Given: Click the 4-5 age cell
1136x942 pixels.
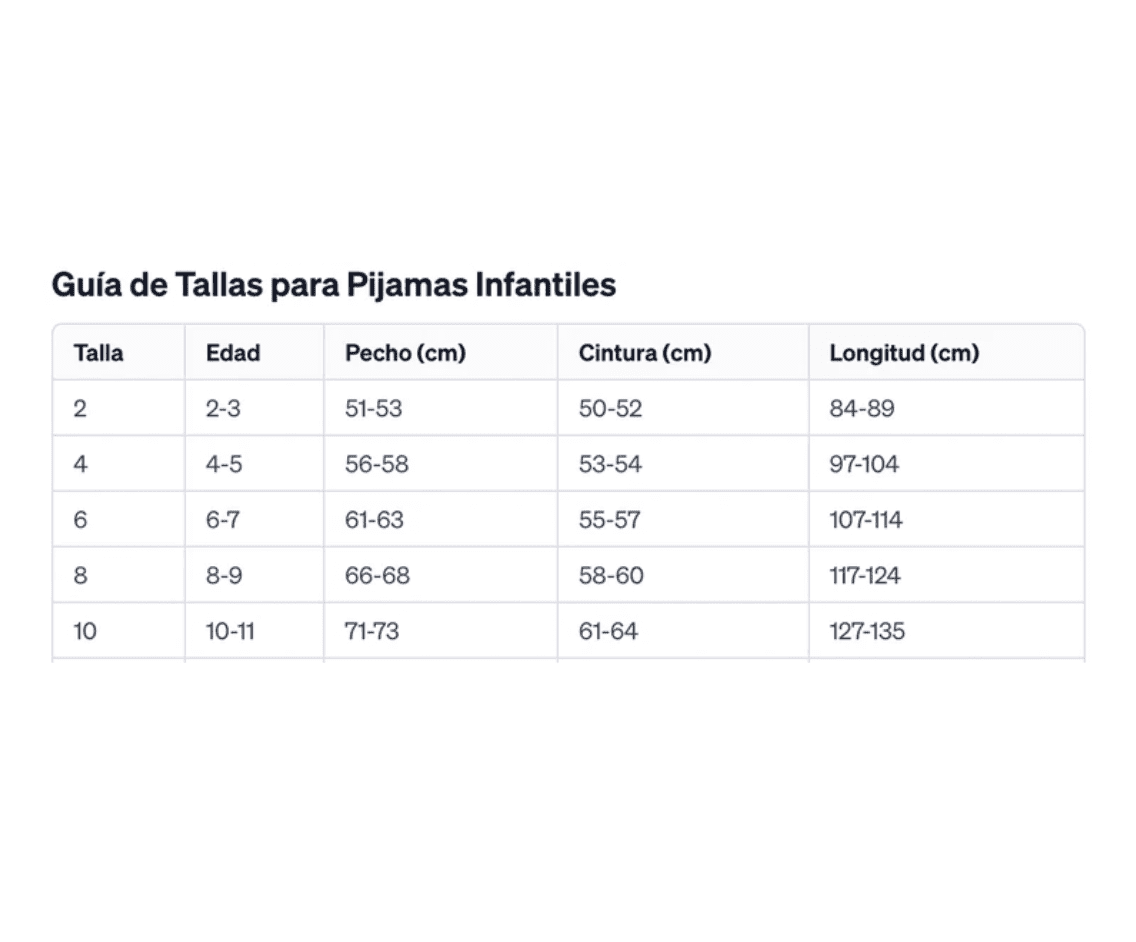Looking at the screenshot, I should pyautogui.click(x=224, y=464).
